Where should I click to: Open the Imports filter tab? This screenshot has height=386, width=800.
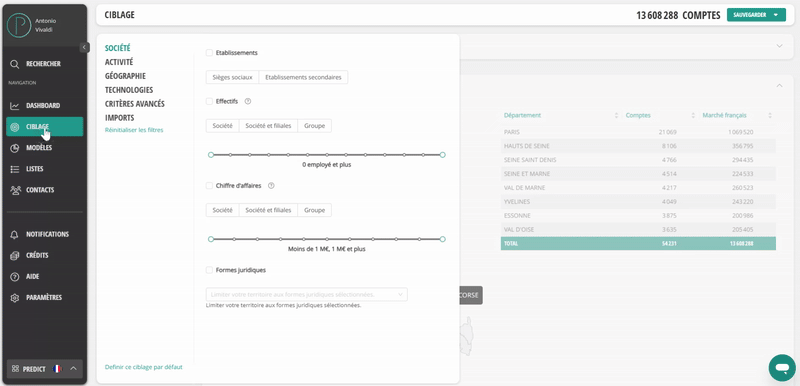pyautogui.click(x=119, y=118)
